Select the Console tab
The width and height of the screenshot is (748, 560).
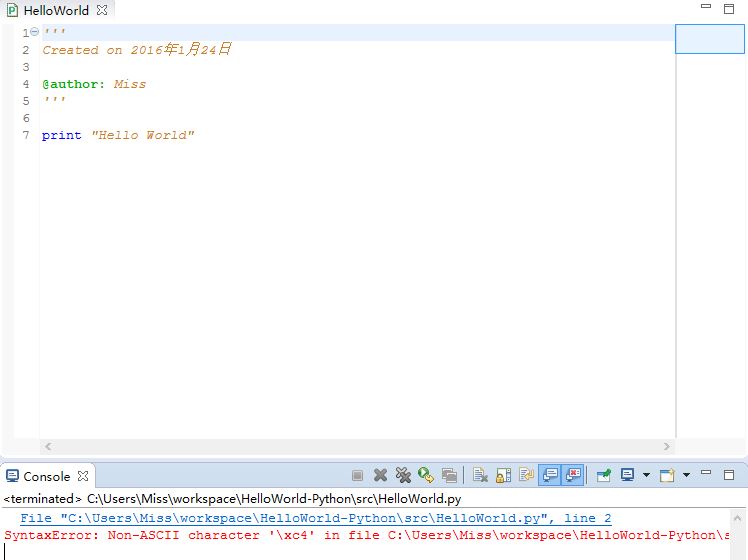click(47, 477)
